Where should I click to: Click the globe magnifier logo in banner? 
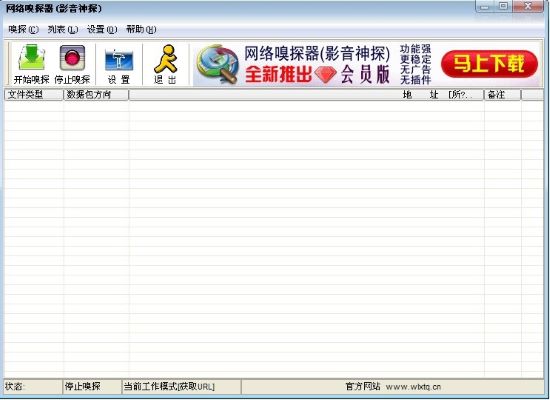217,64
